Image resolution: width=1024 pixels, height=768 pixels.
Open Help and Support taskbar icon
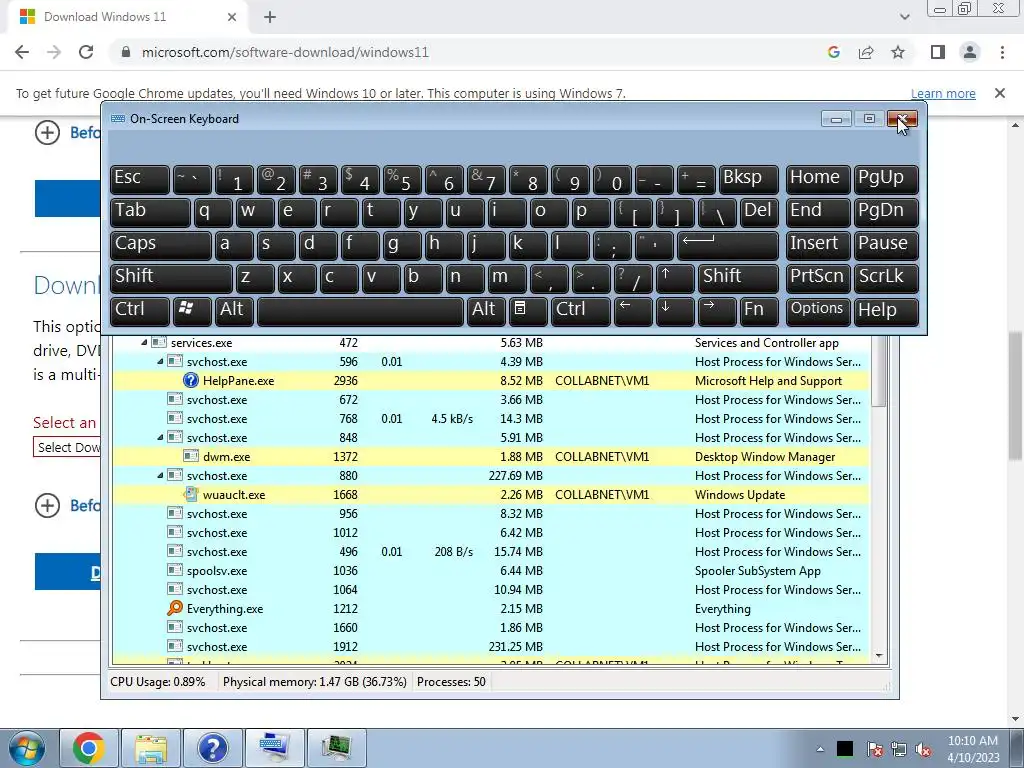pyautogui.click(x=212, y=748)
